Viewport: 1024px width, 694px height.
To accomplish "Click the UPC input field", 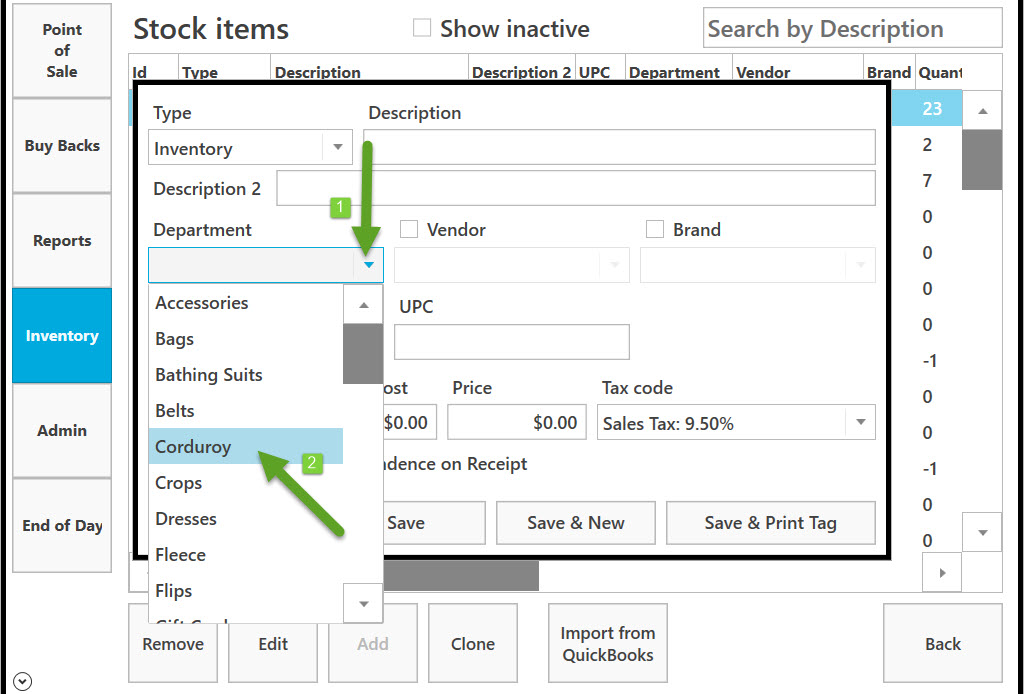I will coord(511,341).
